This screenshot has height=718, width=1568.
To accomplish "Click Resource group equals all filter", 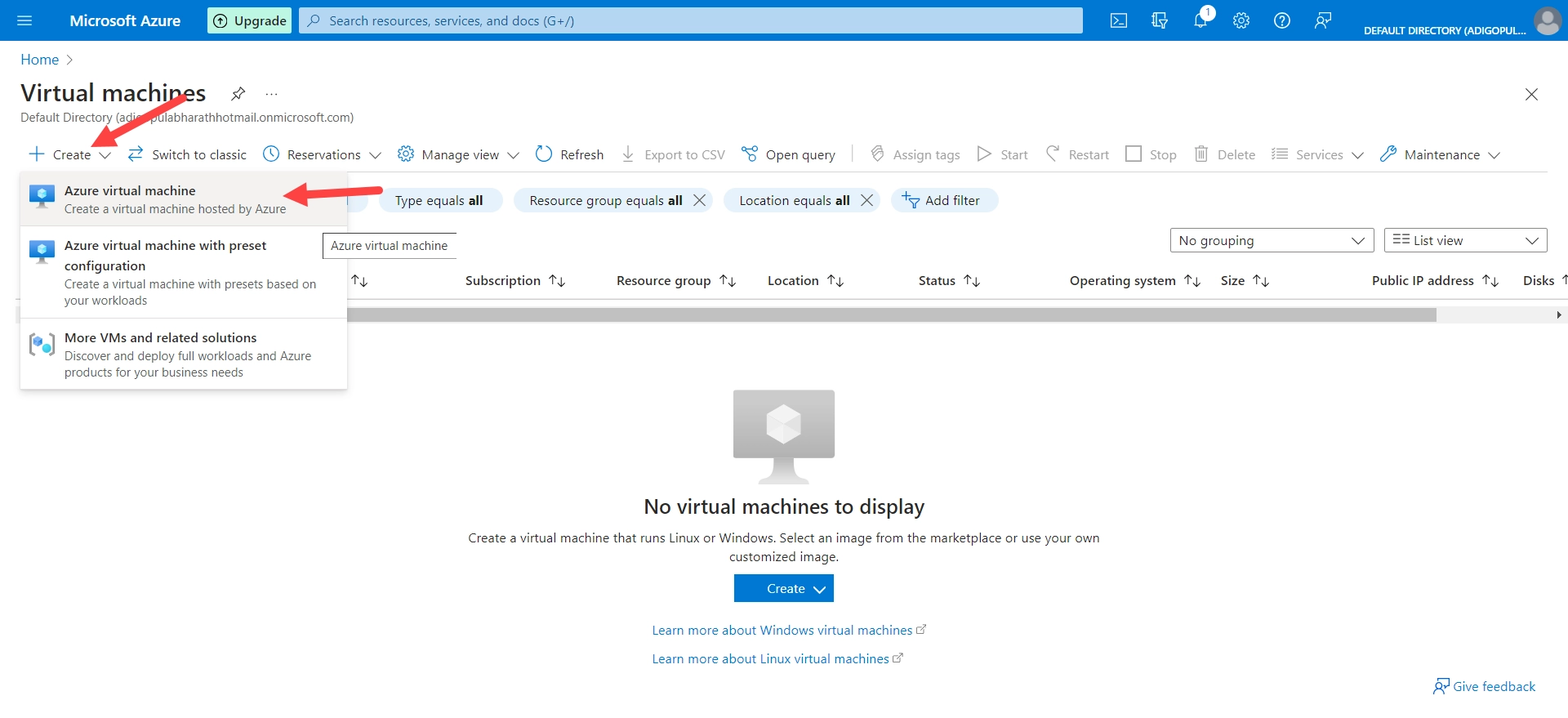I will pos(605,200).
